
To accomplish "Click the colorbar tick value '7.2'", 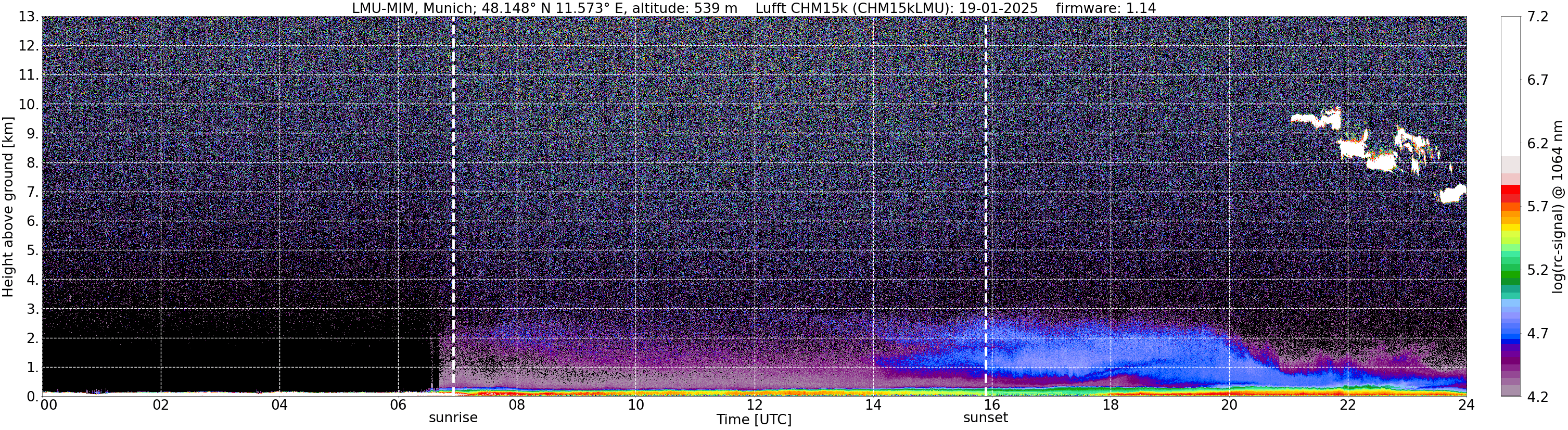I will point(1538,17).
